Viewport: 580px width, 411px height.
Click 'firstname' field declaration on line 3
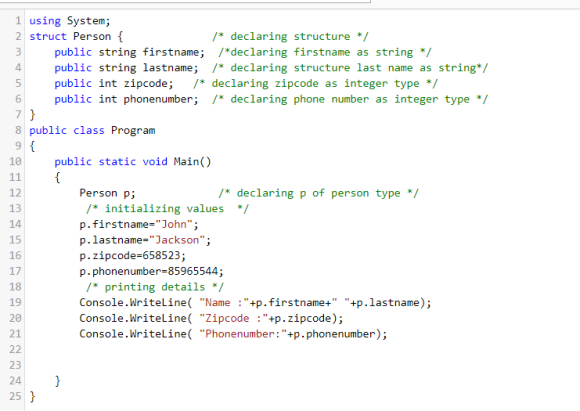point(173,52)
